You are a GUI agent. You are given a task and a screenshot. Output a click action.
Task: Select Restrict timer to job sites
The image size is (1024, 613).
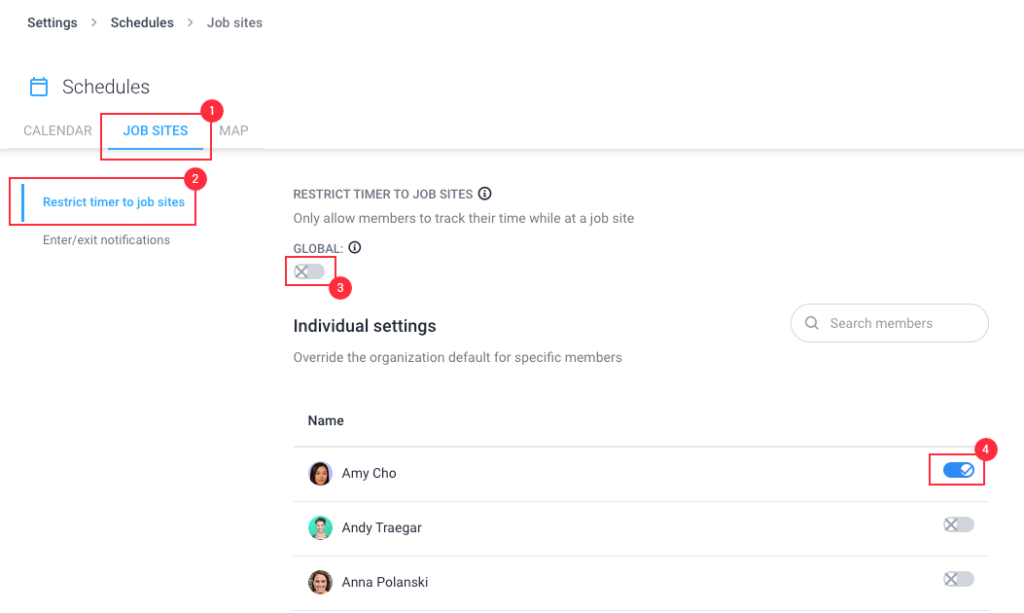coord(113,202)
